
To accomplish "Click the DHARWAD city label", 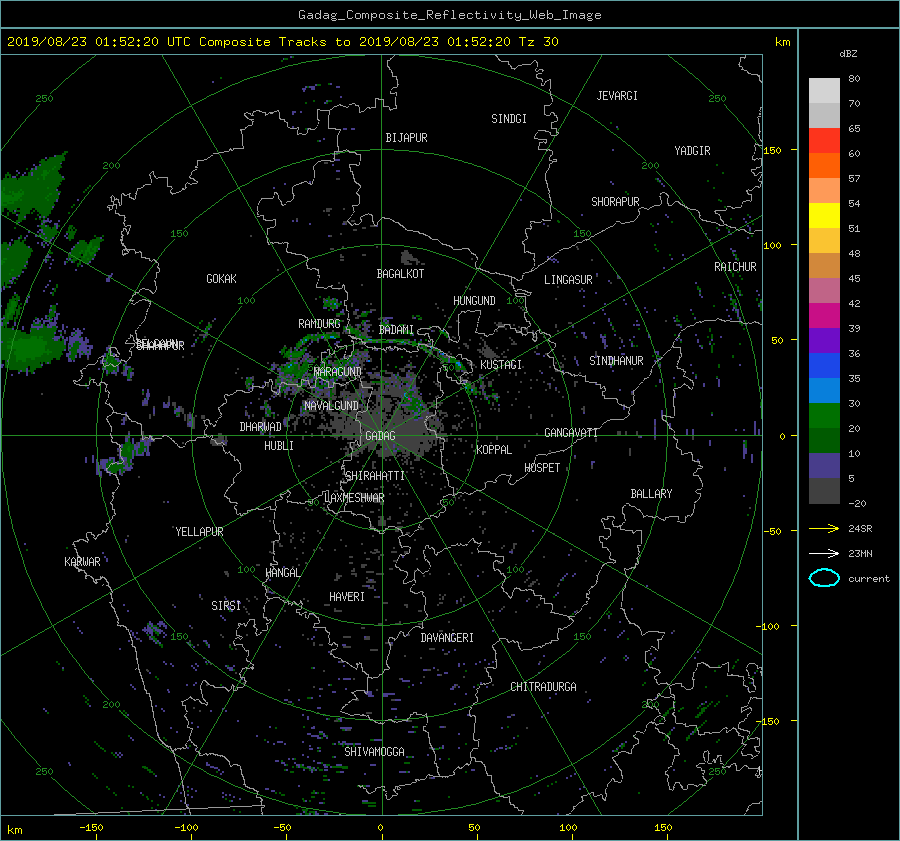I will click(261, 427).
